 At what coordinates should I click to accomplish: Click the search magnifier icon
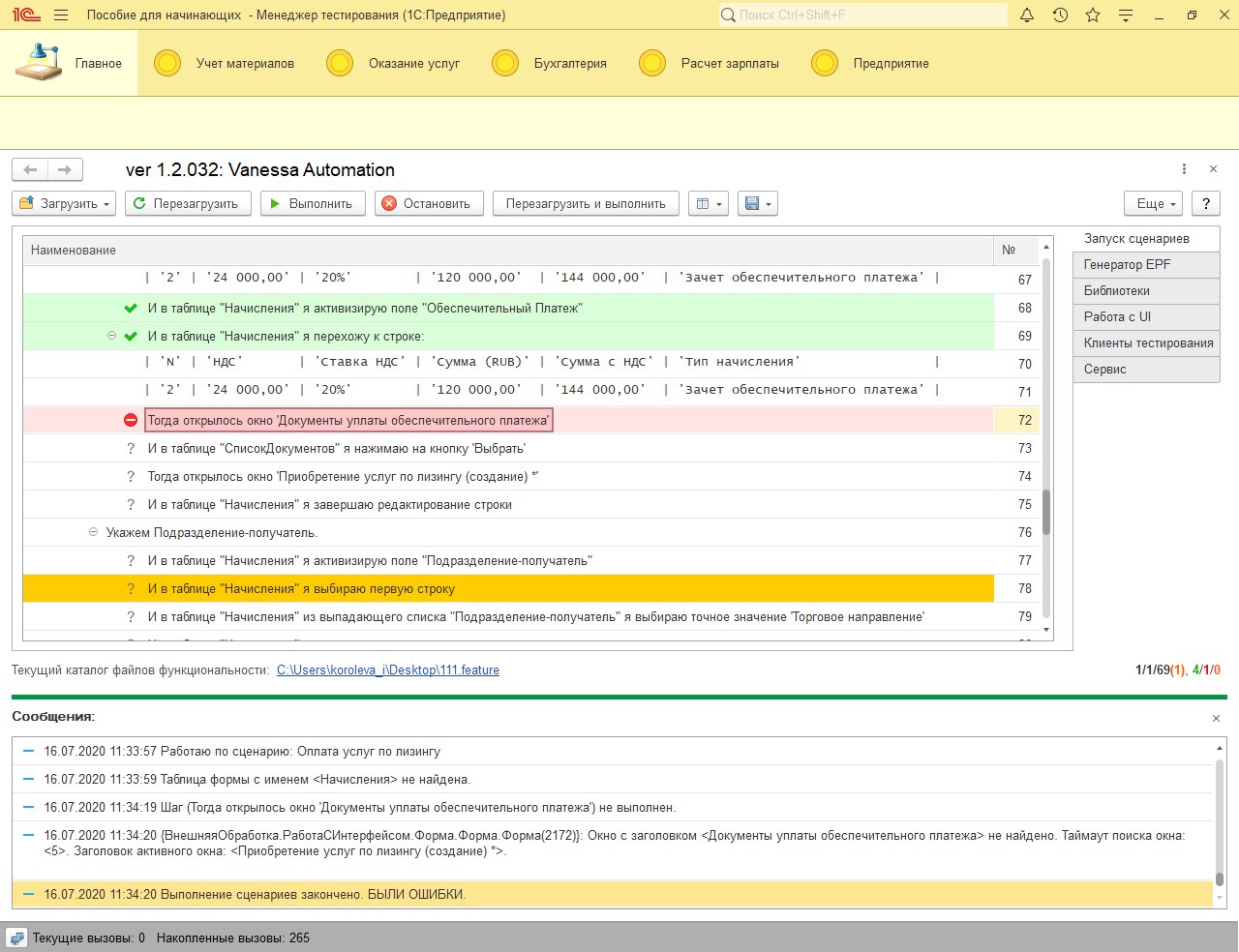click(729, 15)
